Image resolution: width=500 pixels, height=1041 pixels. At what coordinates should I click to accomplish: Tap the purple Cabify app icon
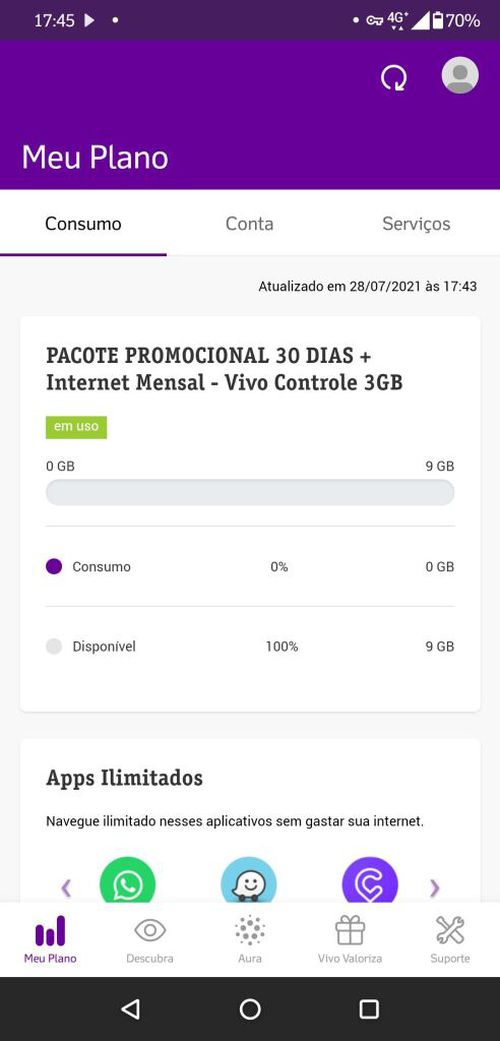[x=370, y=880]
